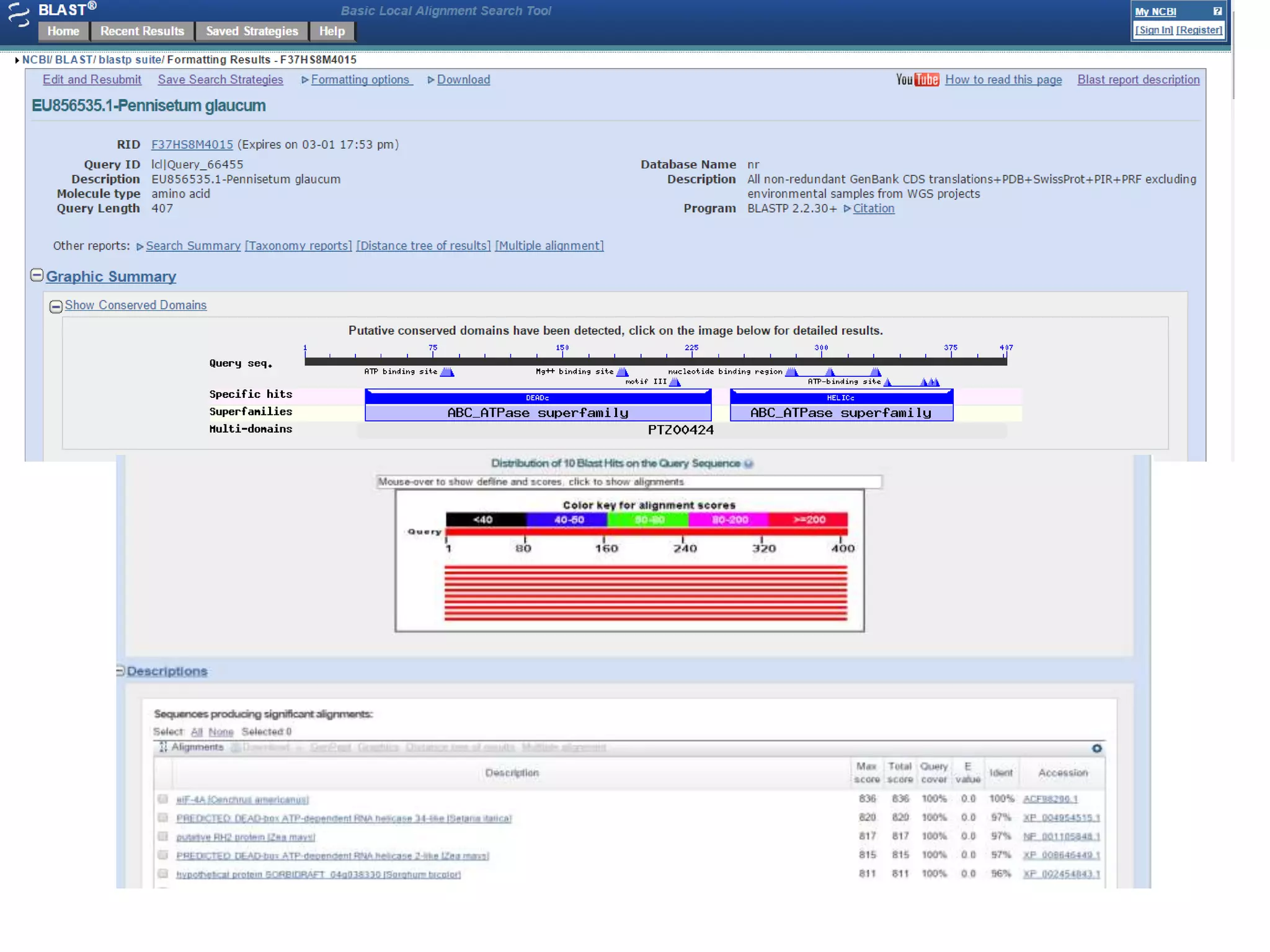Screen dimensions: 1270x952
Task: Check the eIF-4A Cenchrus americanus row checkbox
Action: coord(162,800)
